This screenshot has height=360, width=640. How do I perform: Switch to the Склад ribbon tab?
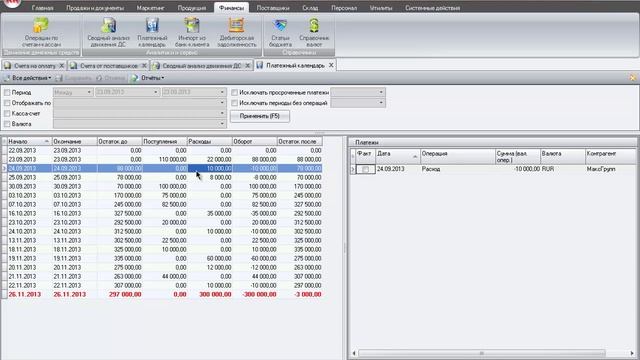pyautogui.click(x=310, y=8)
